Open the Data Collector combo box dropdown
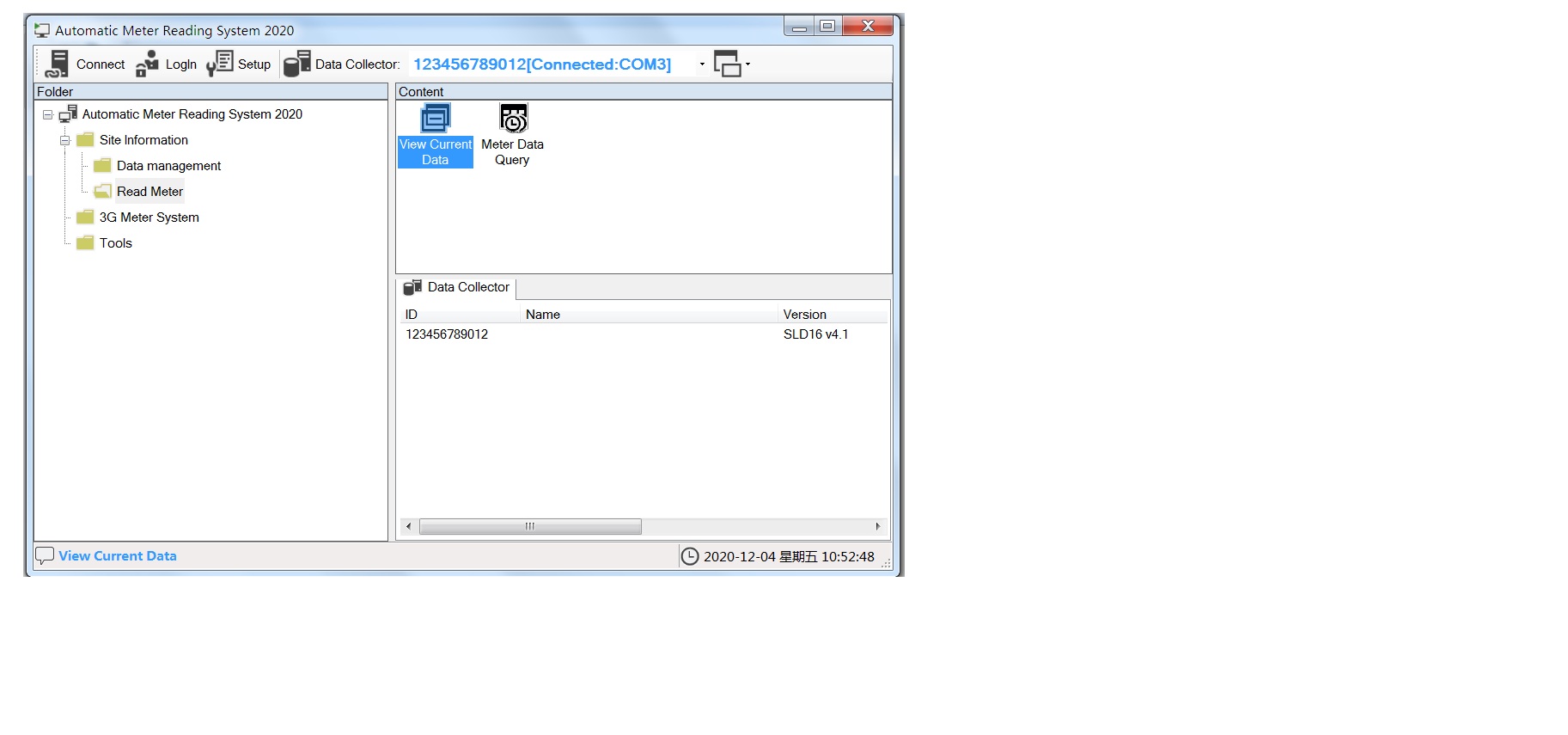Screen dimensions: 1568x735 point(702,64)
